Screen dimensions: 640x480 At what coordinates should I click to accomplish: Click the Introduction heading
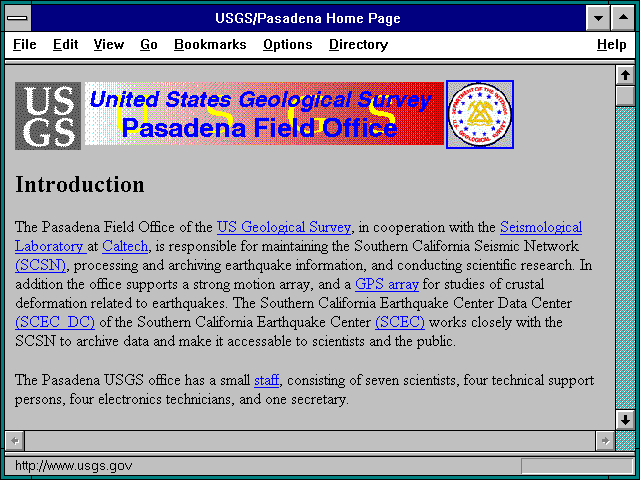[80, 184]
